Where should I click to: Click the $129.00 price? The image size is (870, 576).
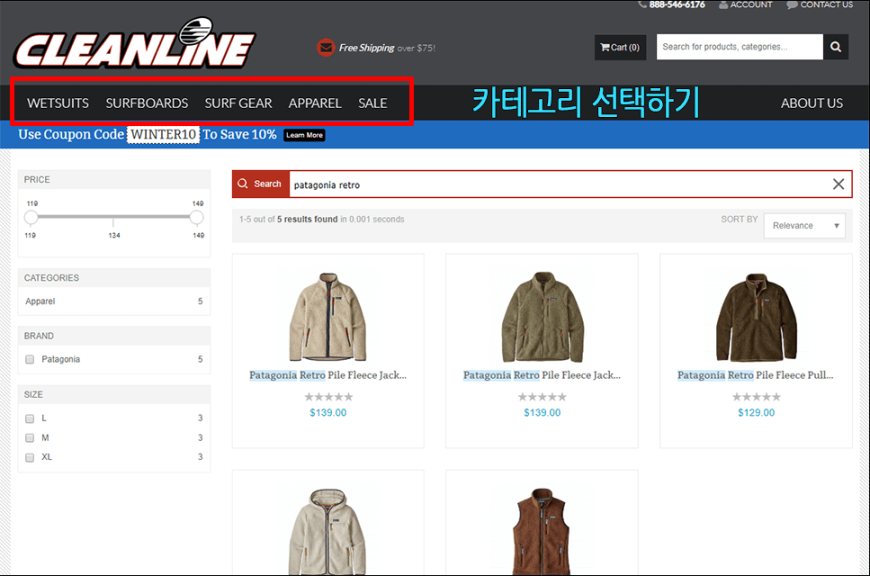(x=756, y=412)
